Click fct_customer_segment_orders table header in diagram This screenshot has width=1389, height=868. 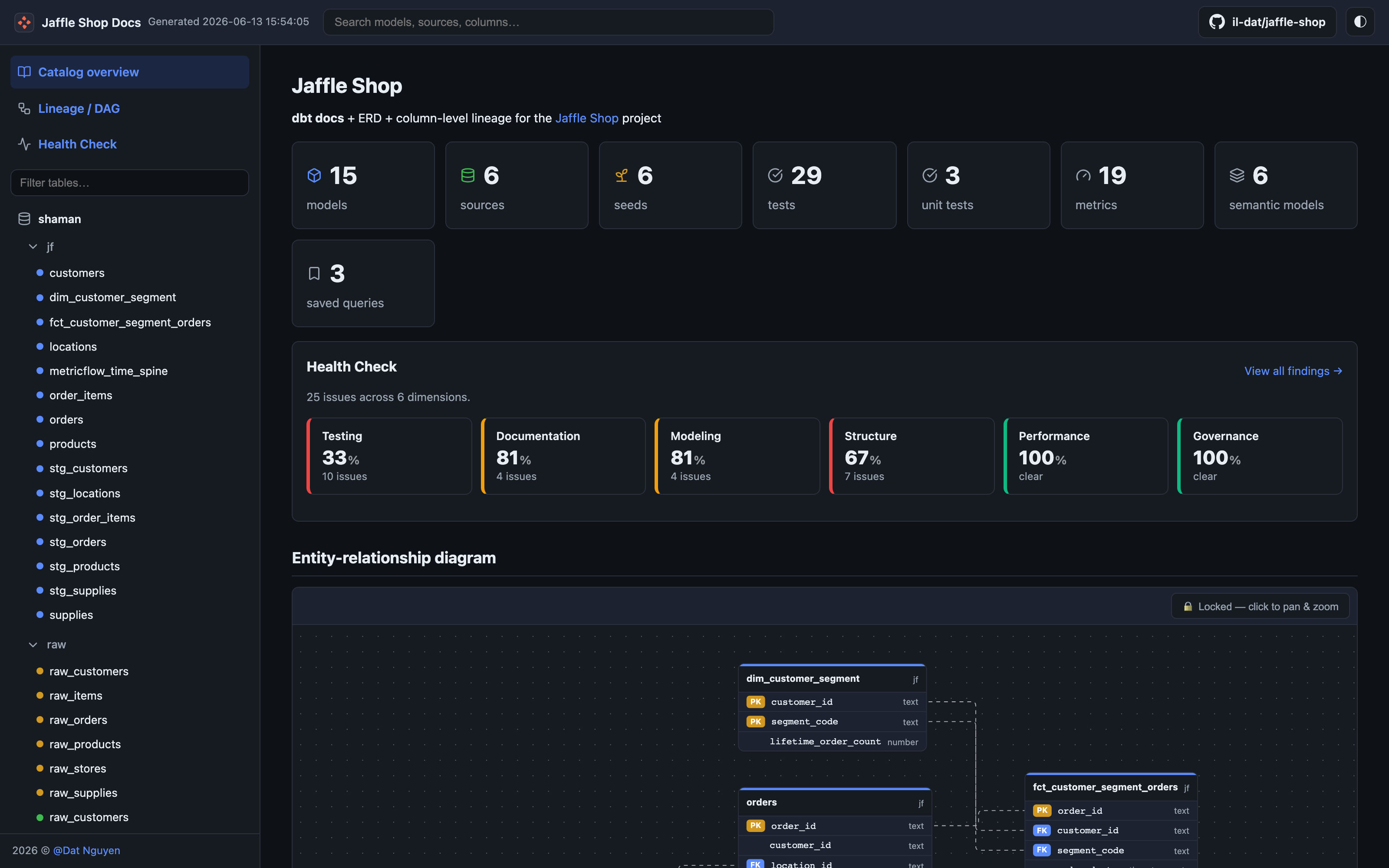1111,787
